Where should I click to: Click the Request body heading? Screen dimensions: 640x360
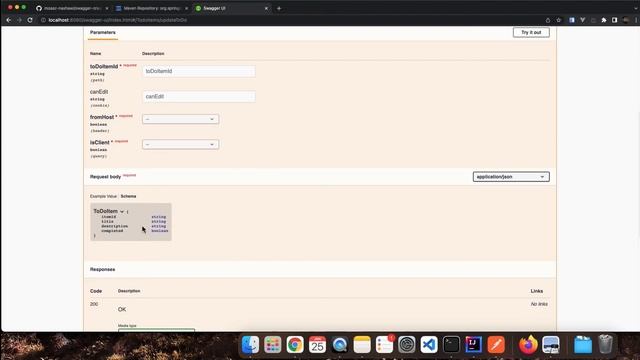105,177
